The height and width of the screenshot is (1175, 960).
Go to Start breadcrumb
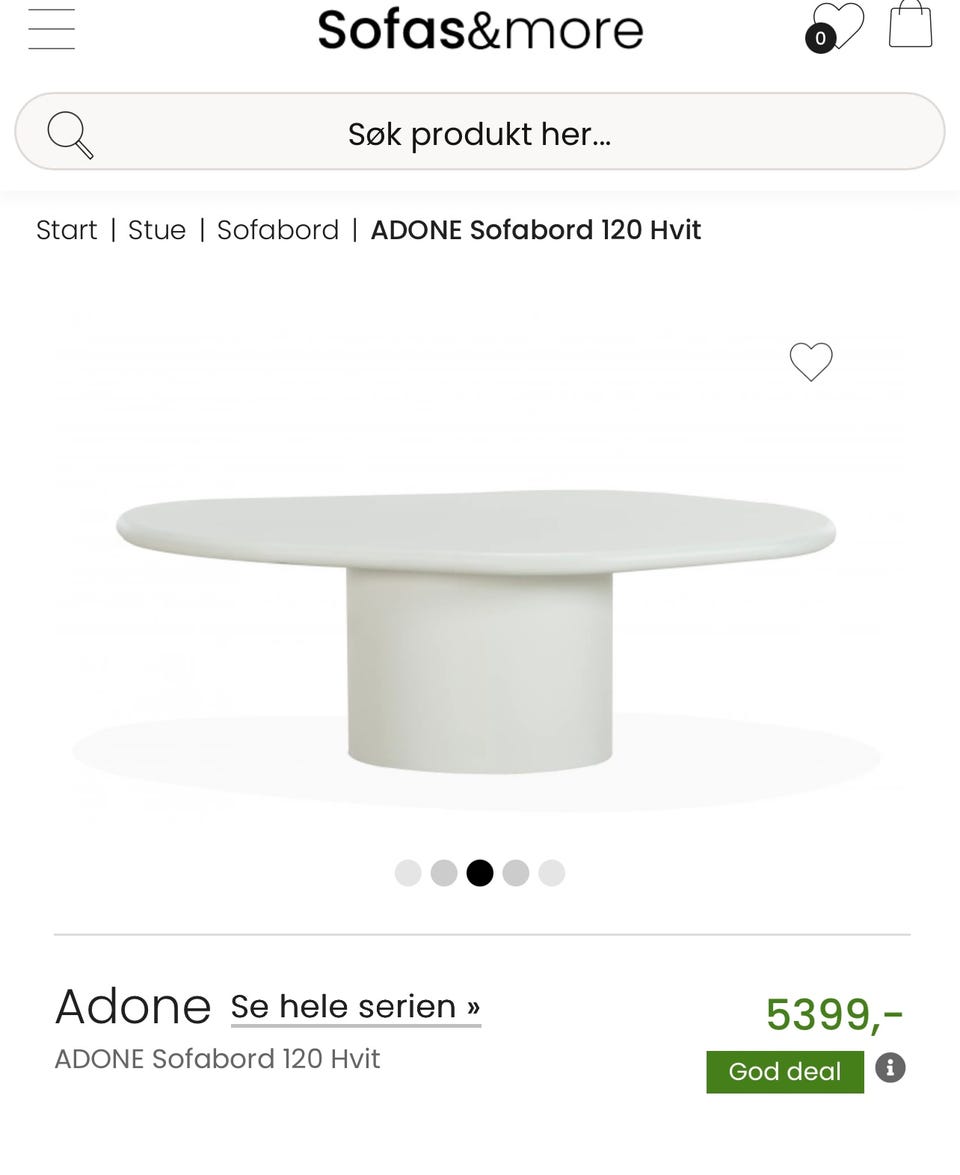(67, 230)
